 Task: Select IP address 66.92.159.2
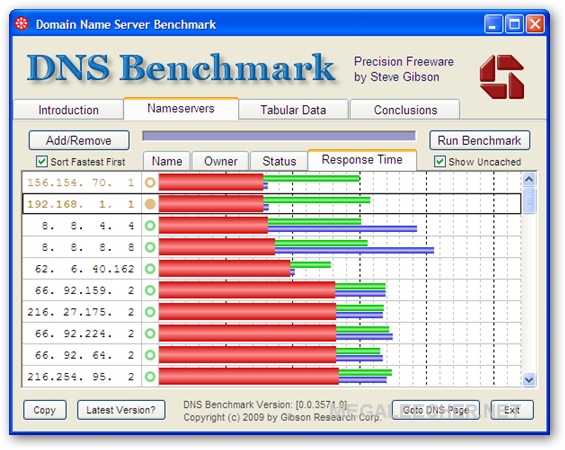[84, 290]
